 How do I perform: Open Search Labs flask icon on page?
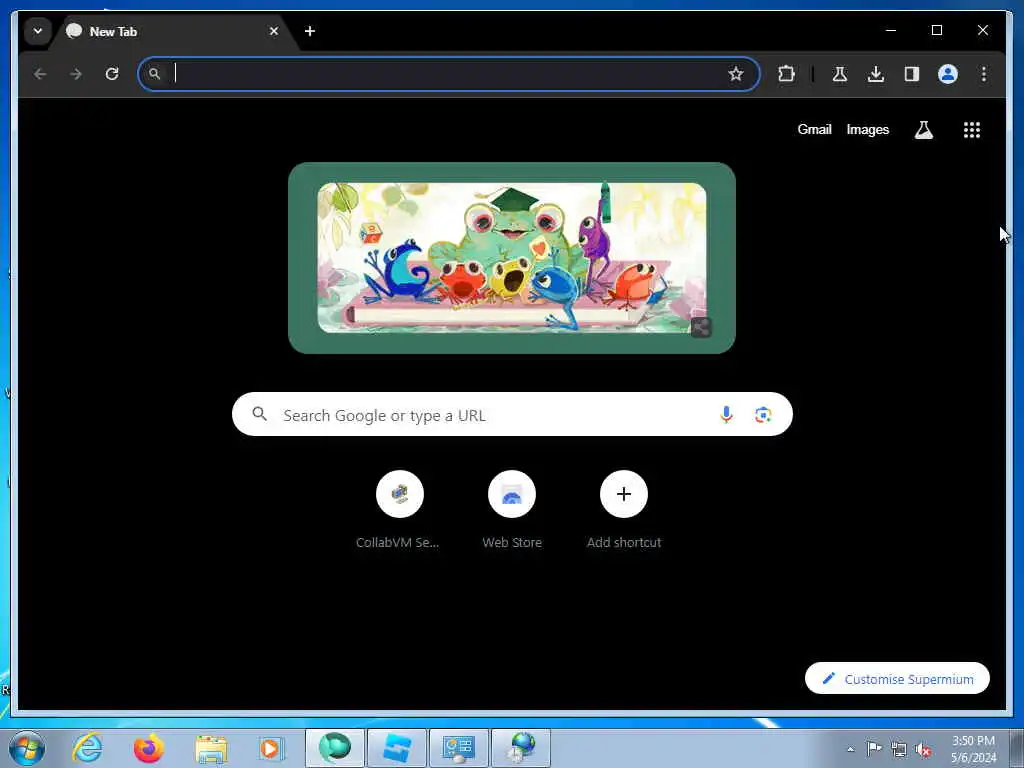[923, 130]
